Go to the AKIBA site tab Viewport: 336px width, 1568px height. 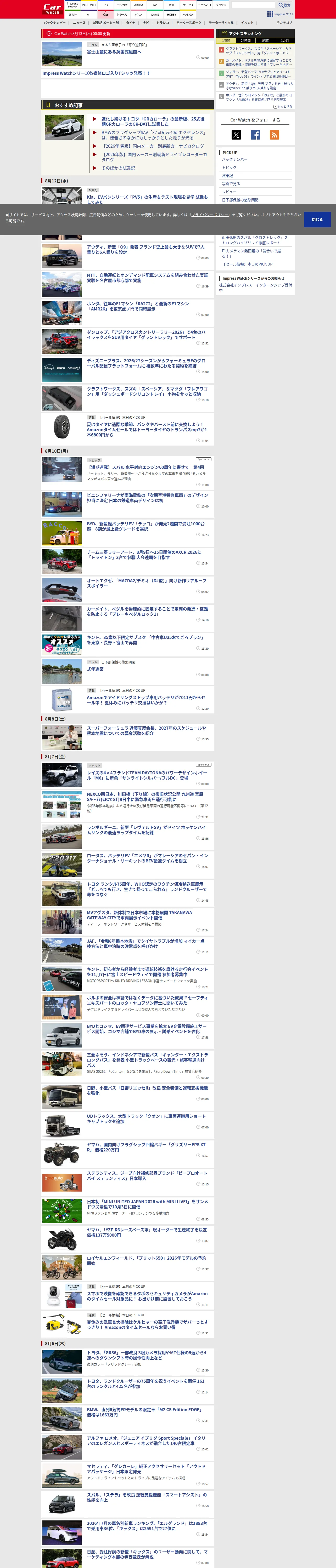point(138,5)
